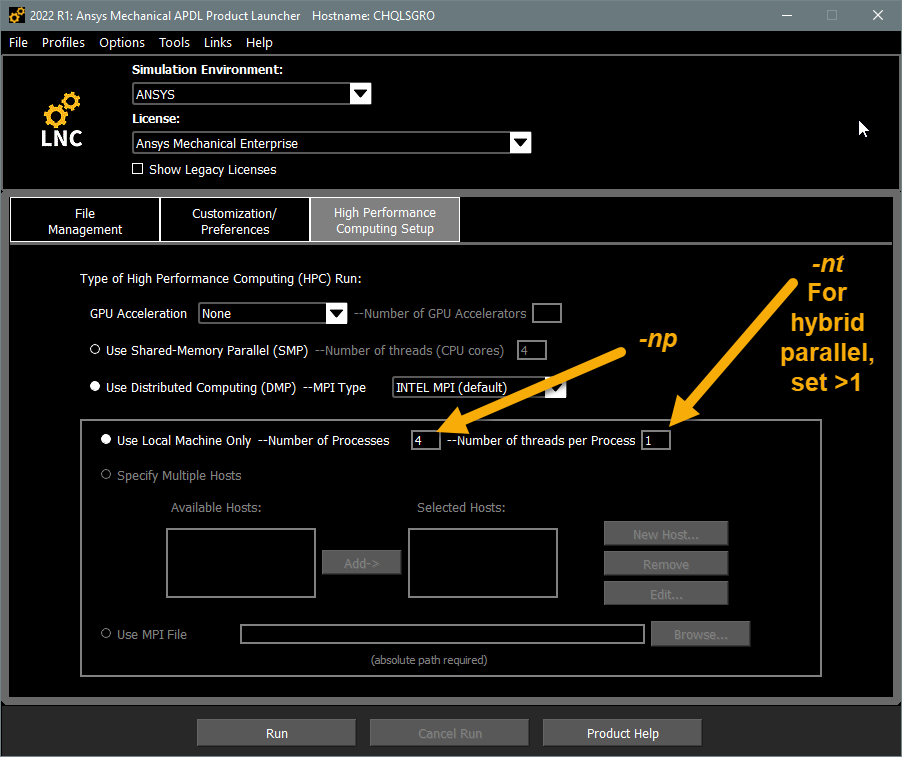Open the License selection dropdown

coord(520,142)
